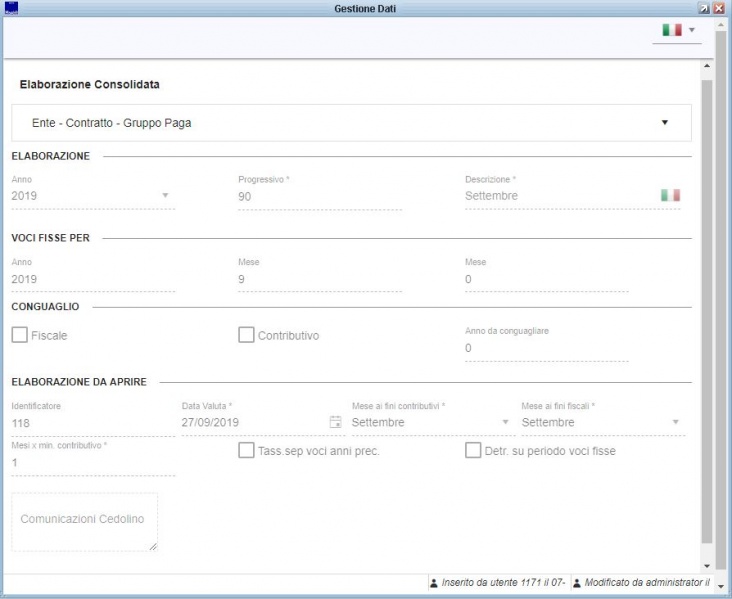This screenshot has width=732, height=599.
Task: Click the vertical scrollbar down arrow
Action: (707, 566)
